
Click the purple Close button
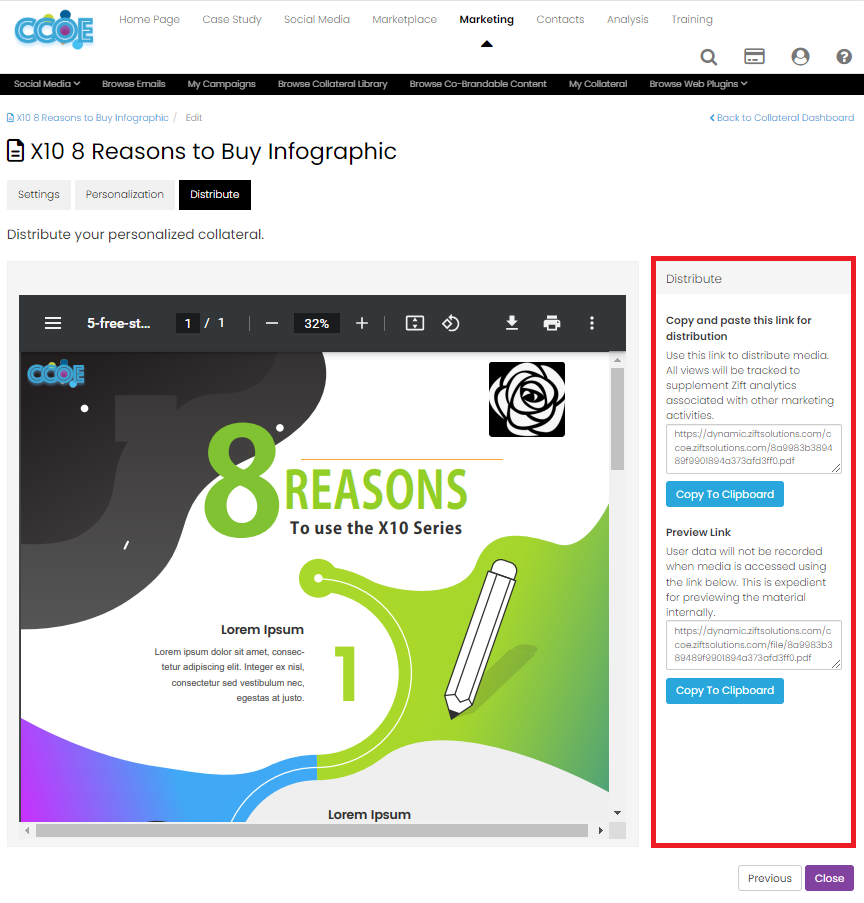click(829, 878)
